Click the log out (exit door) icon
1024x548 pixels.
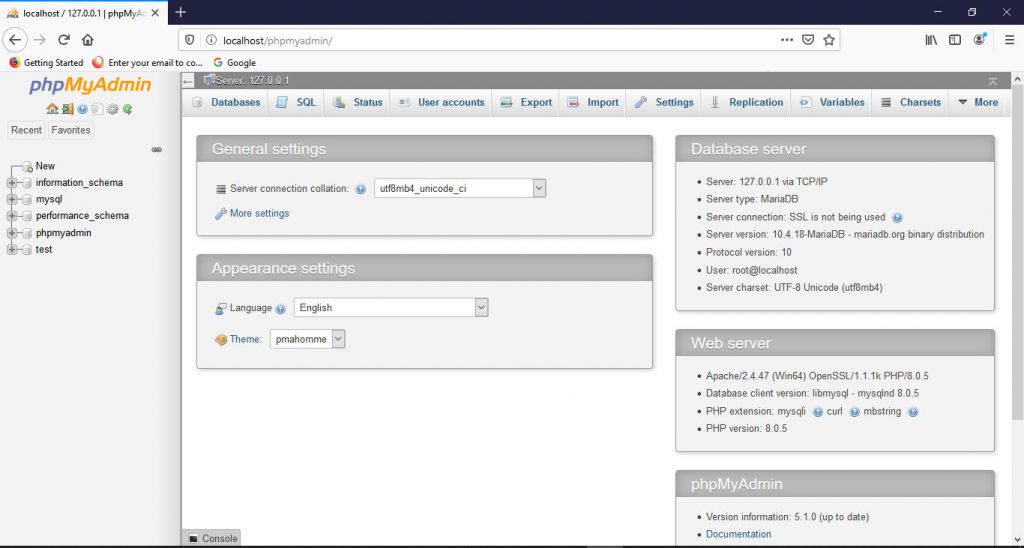[x=67, y=109]
